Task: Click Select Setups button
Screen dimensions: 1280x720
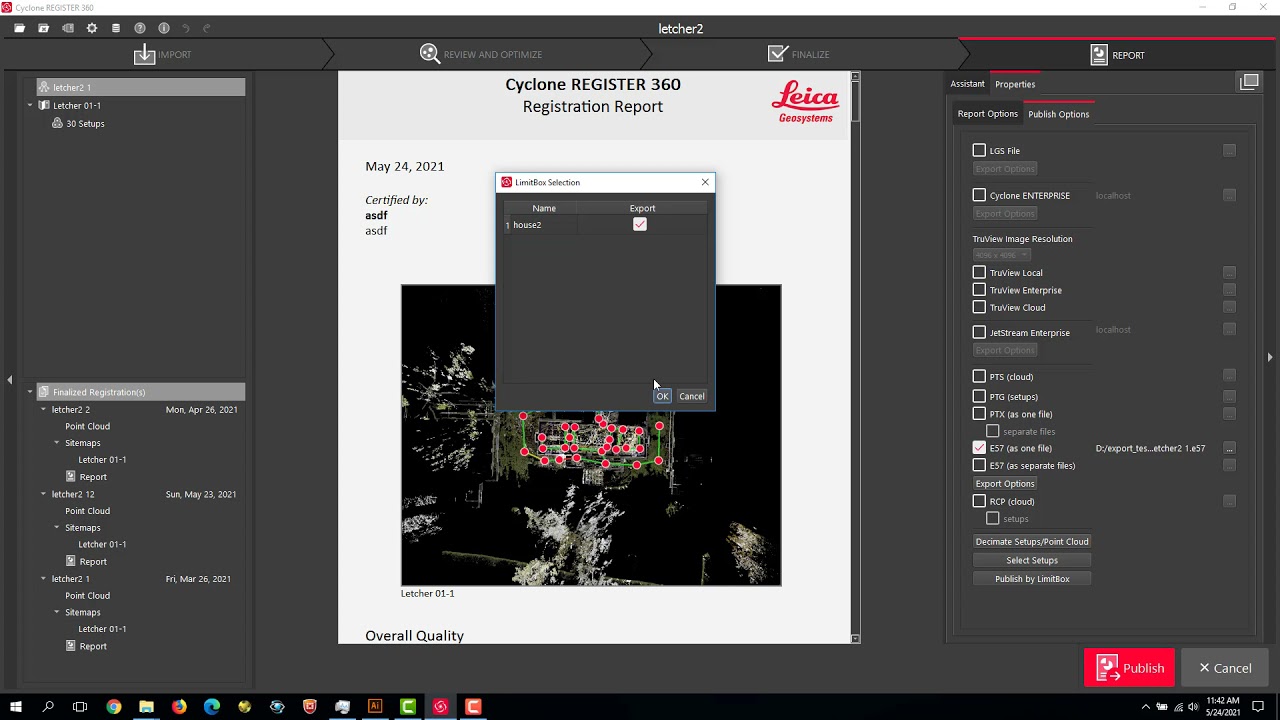Action: click(x=1032, y=560)
